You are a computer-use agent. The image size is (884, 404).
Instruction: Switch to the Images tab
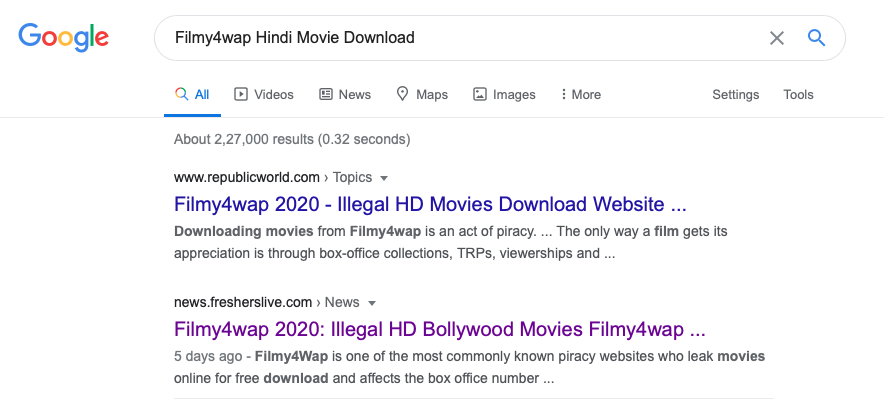tap(504, 94)
